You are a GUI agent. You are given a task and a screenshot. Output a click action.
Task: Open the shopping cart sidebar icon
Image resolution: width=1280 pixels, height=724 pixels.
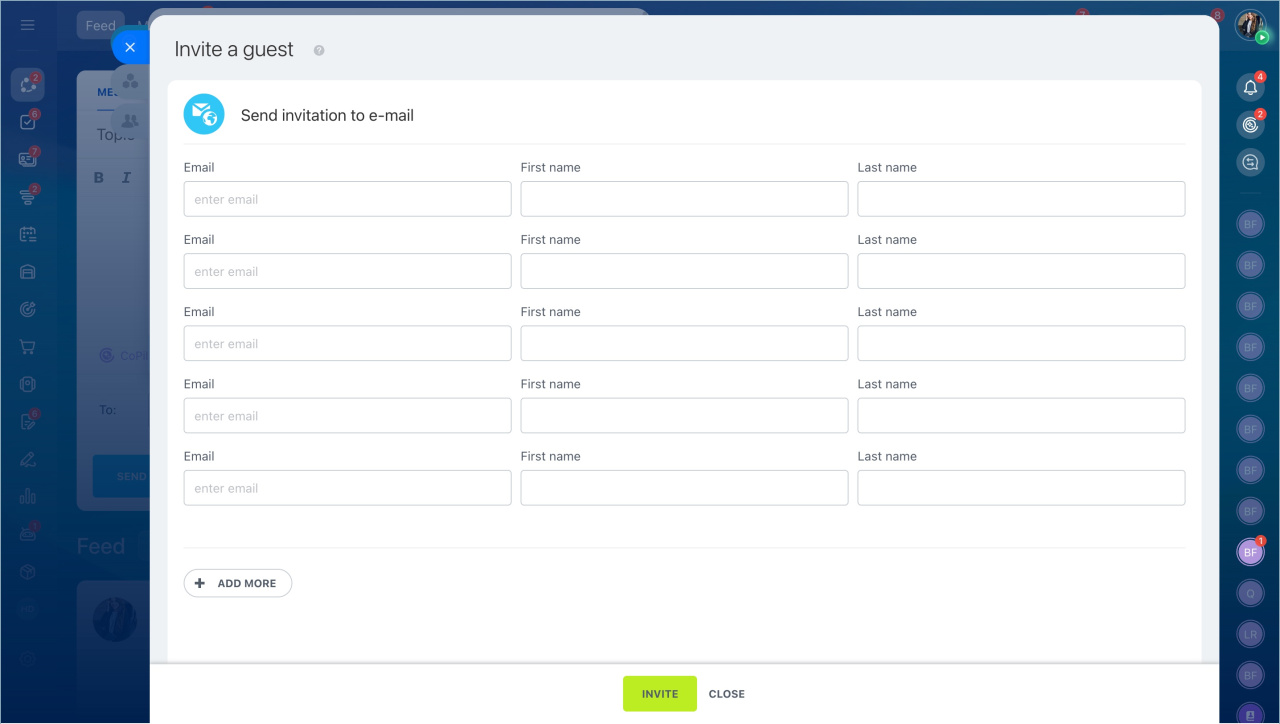coord(27,347)
